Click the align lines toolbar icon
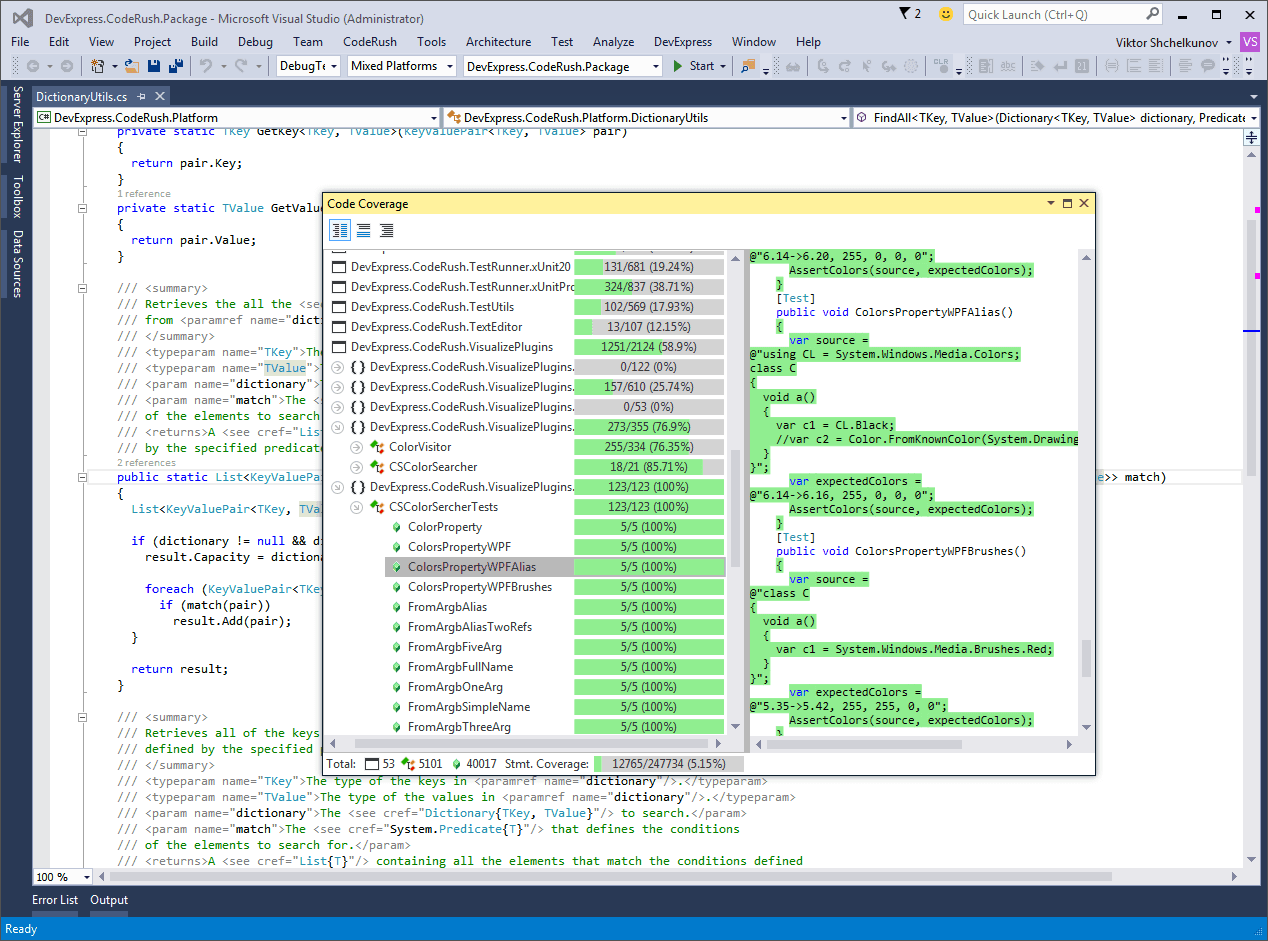Screen dimensions: 1268x941 tap(1186, 66)
